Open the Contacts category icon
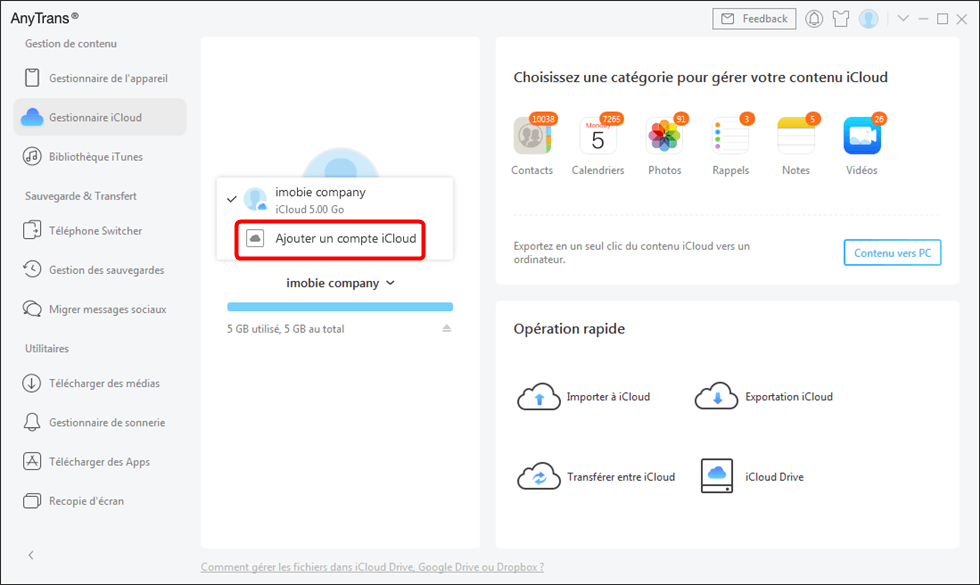The height and width of the screenshot is (585, 980). click(x=532, y=136)
